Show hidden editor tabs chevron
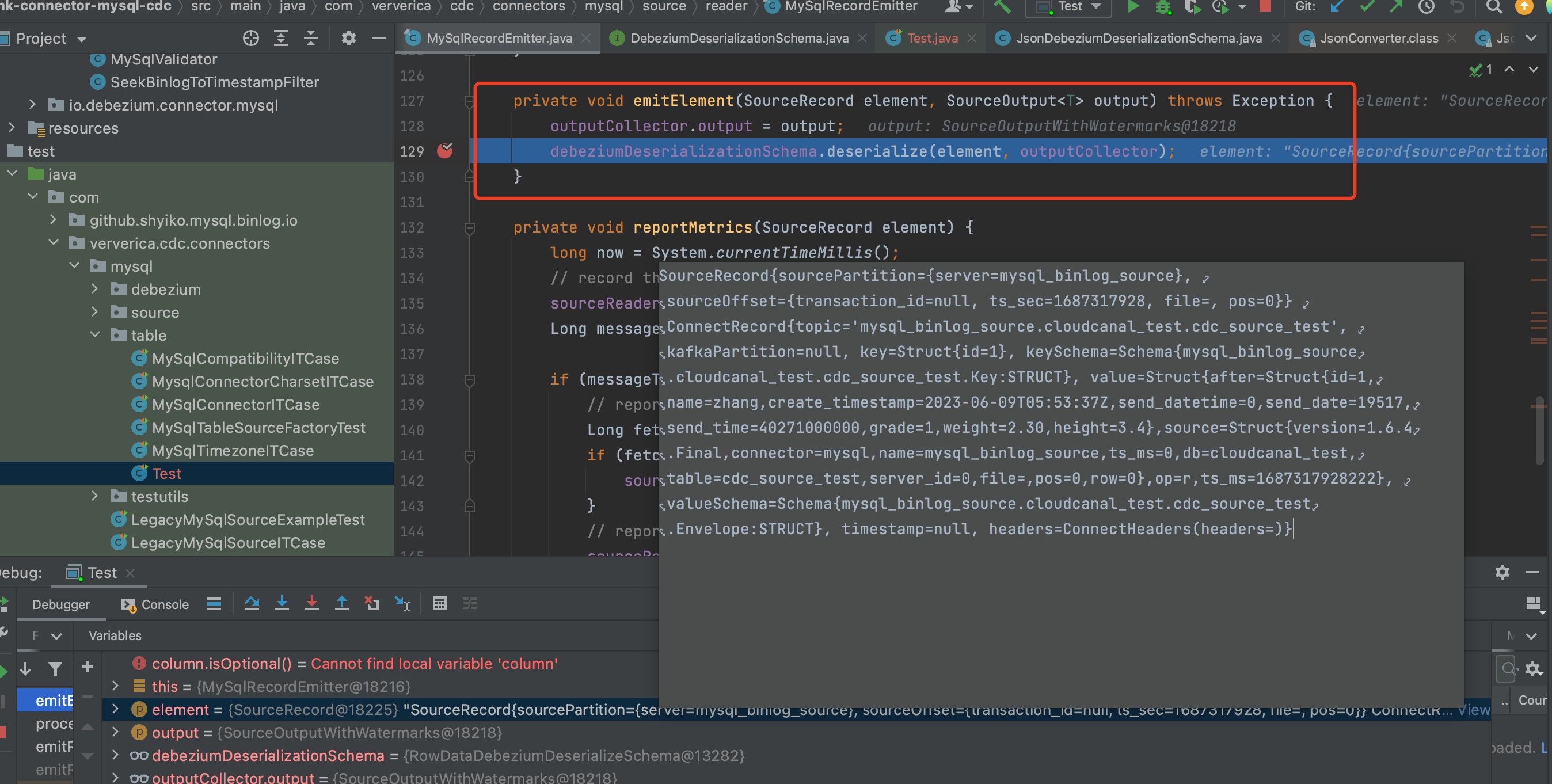Image resolution: width=1552 pixels, height=784 pixels. 1531,38
